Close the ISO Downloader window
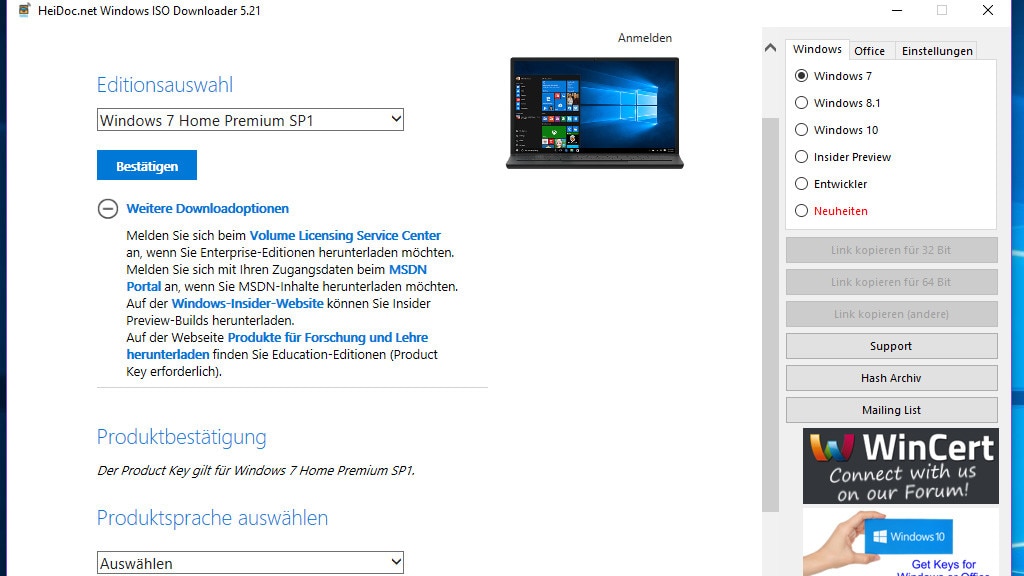Image resolution: width=1024 pixels, height=576 pixels. coord(988,10)
